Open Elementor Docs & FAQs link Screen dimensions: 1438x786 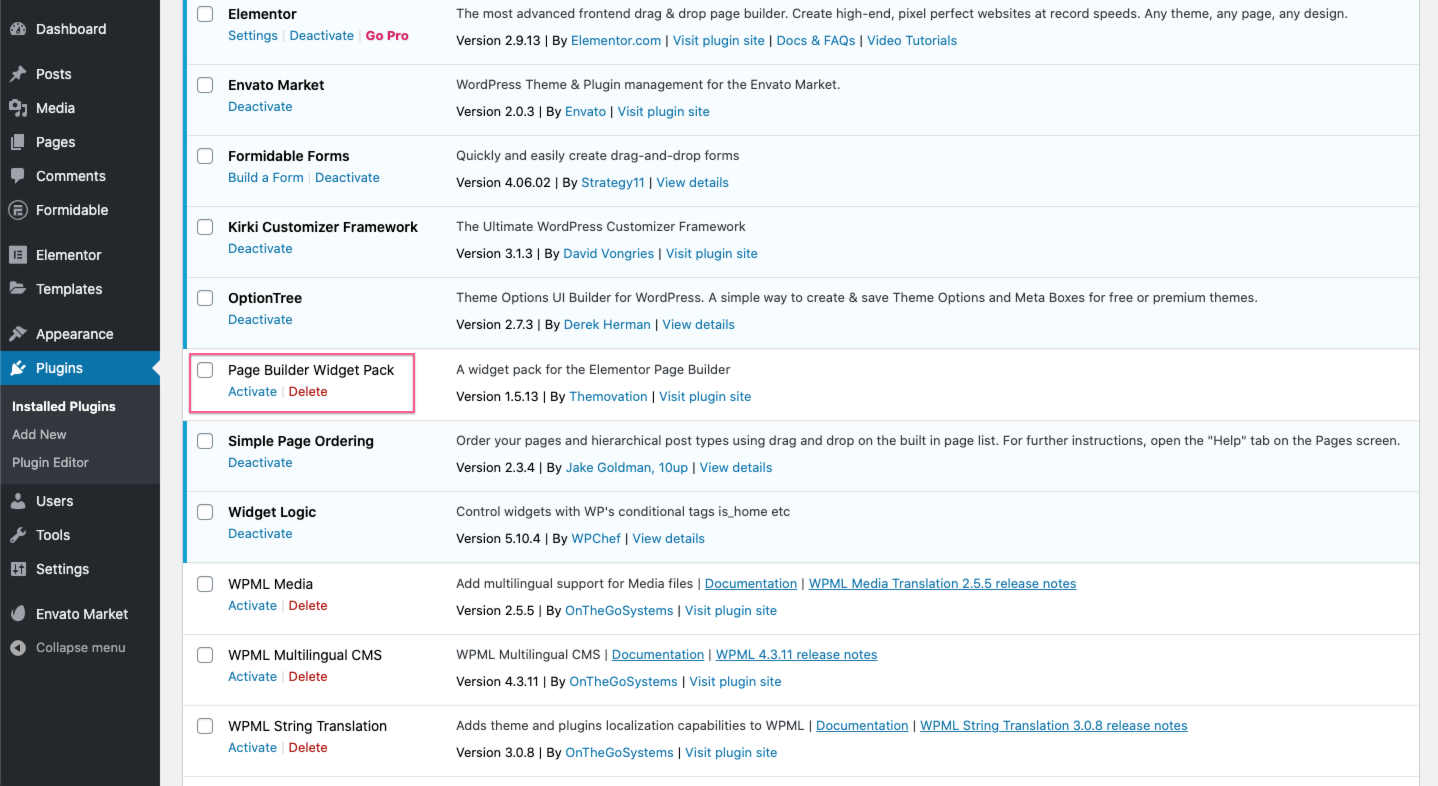pos(816,41)
